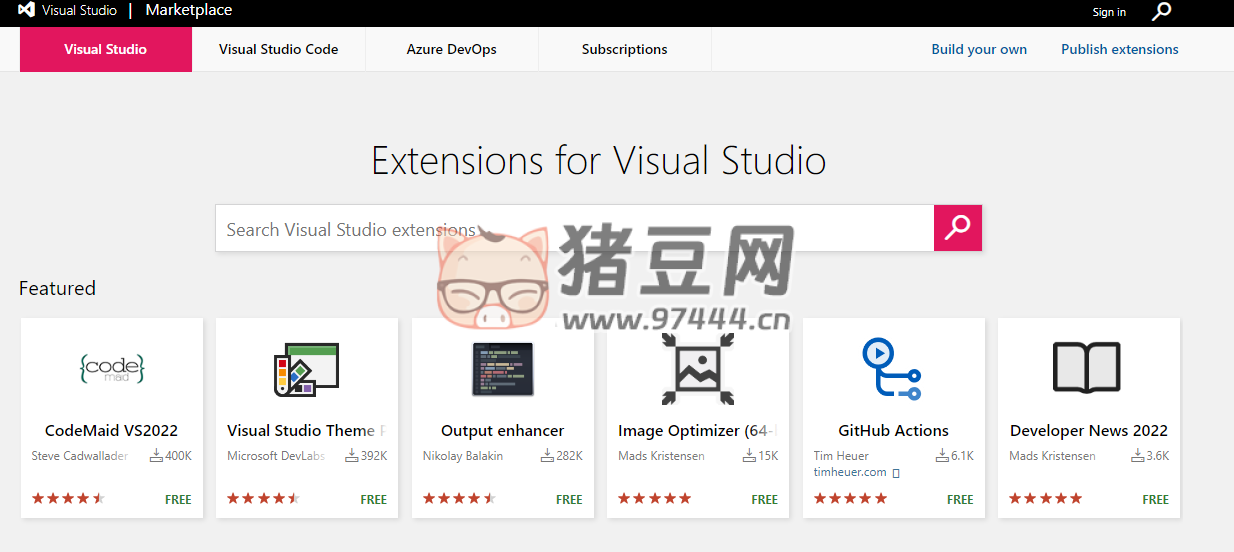
Task: Click the pink search submit button
Action: [x=958, y=228]
